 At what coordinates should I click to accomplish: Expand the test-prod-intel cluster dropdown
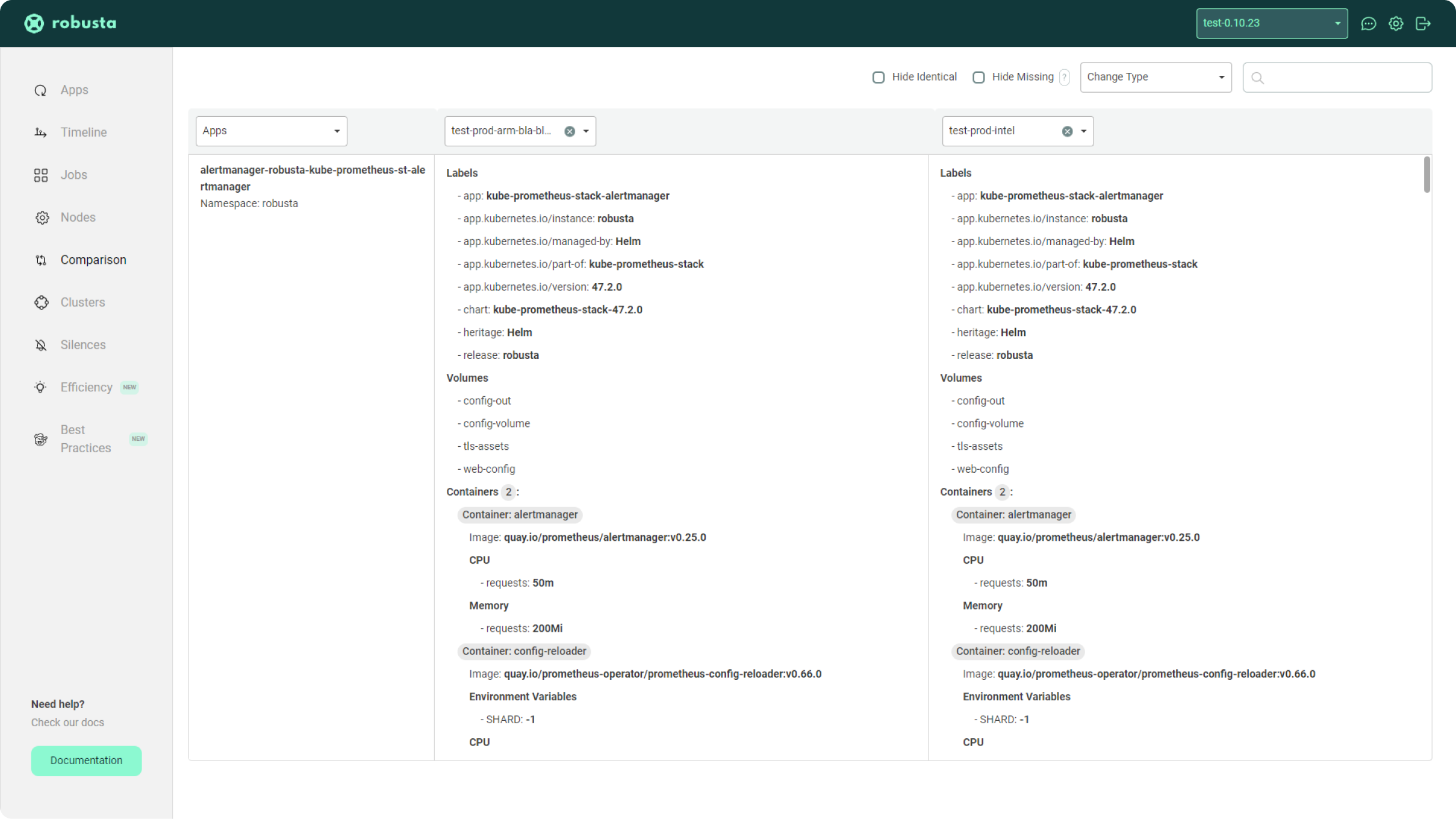(1083, 131)
